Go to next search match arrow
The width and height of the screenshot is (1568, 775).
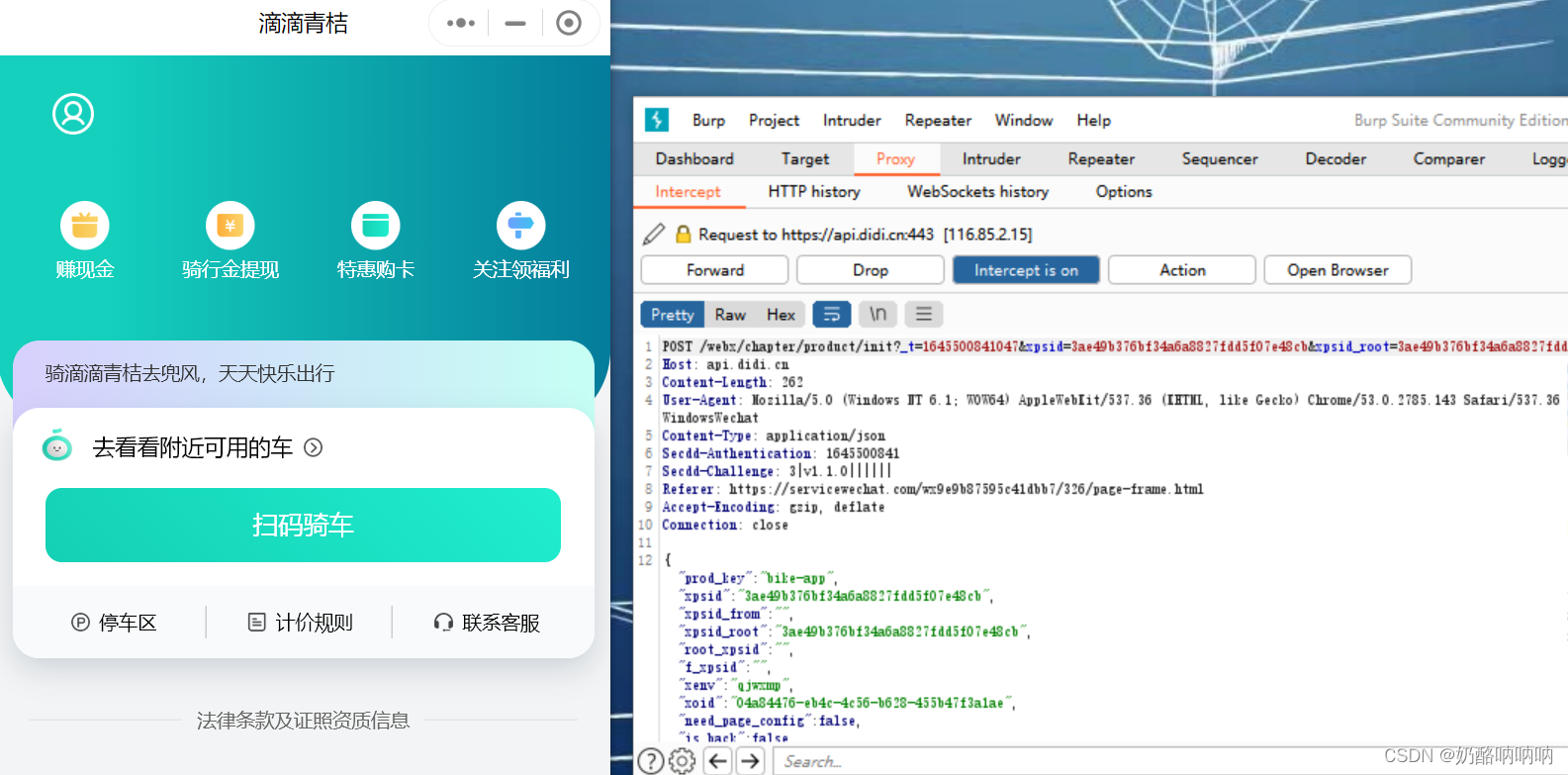pyautogui.click(x=751, y=761)
